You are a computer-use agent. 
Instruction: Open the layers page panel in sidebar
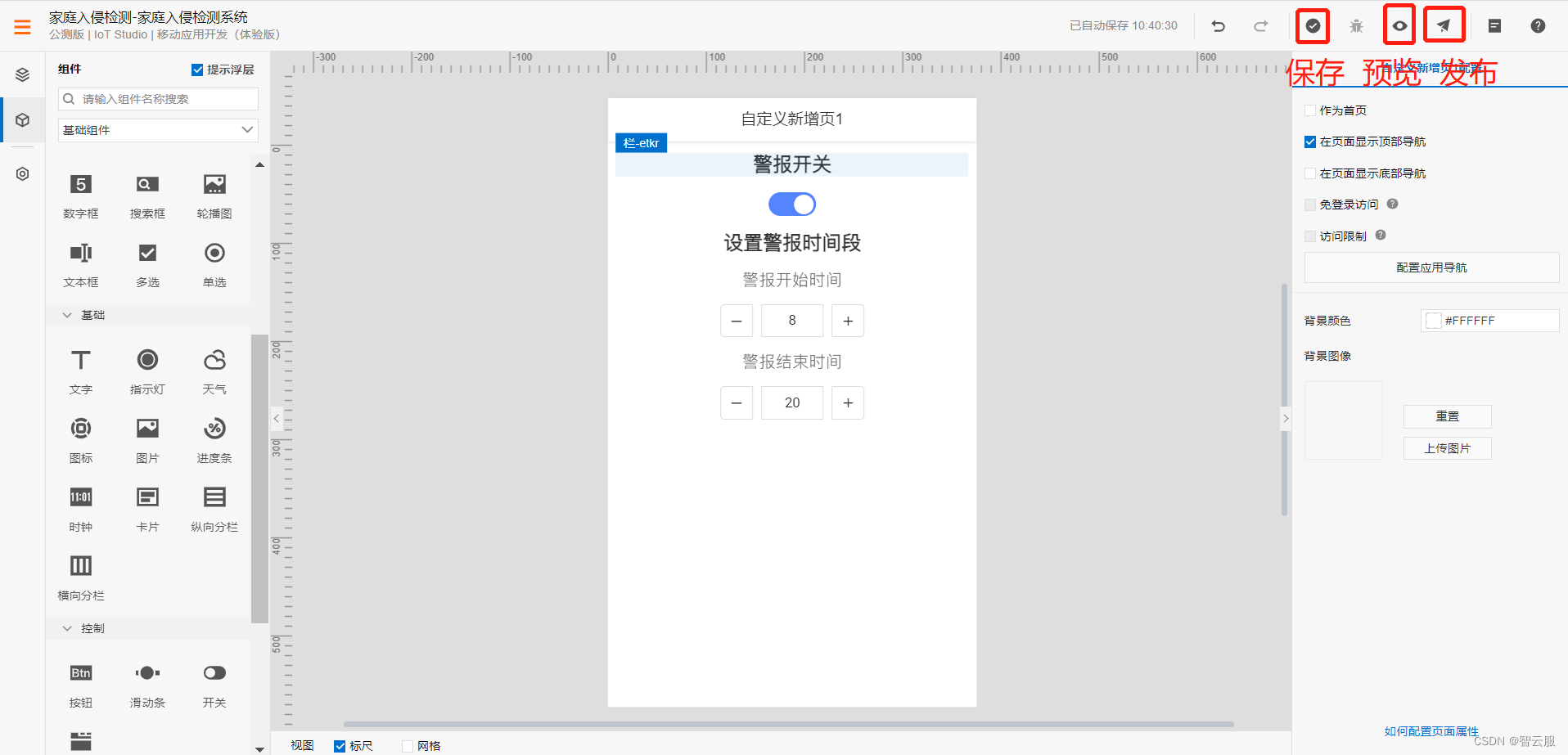click(23, 75)
